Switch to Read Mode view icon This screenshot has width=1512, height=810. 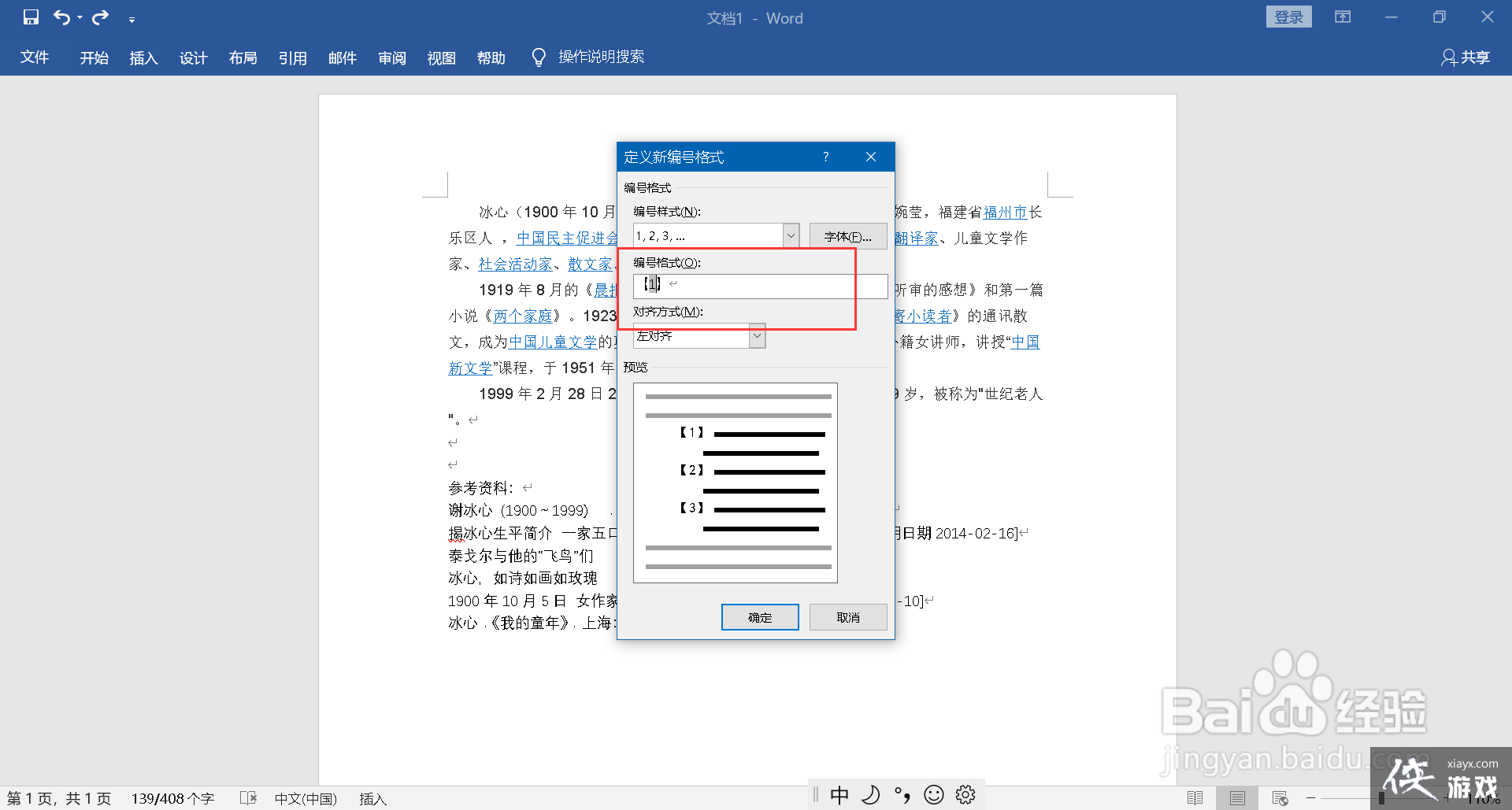click(x=1195, y=798)
